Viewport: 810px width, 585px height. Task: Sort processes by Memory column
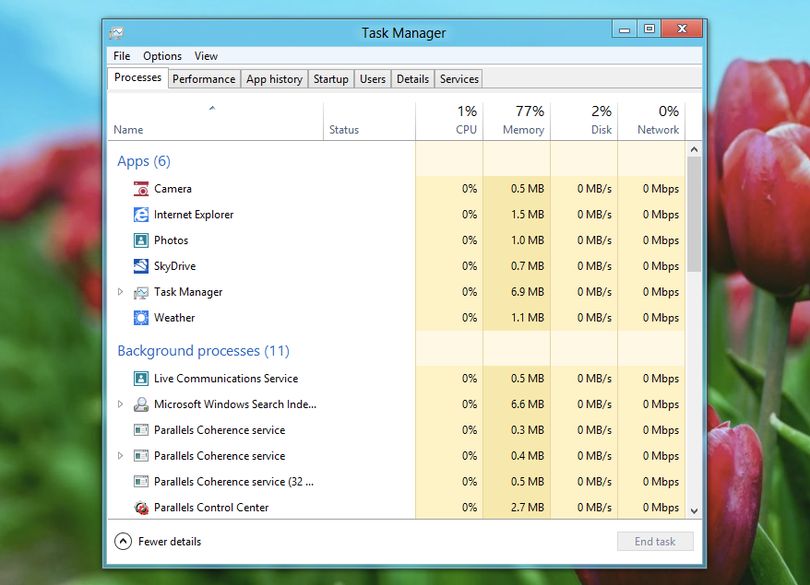(x=517, y=120)
